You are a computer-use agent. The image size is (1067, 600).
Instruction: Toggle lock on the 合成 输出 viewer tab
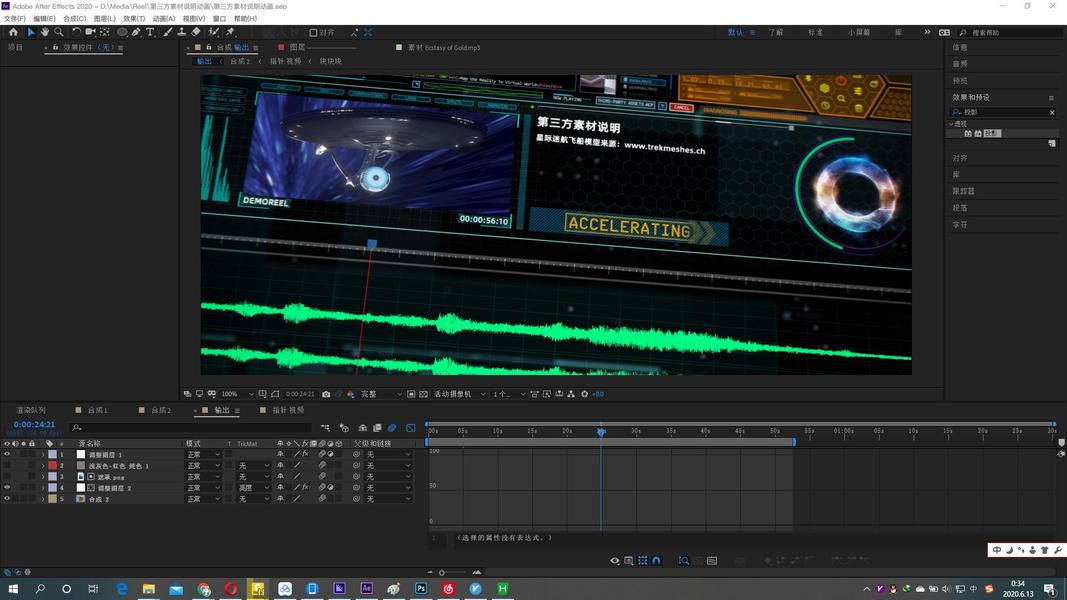209,48
